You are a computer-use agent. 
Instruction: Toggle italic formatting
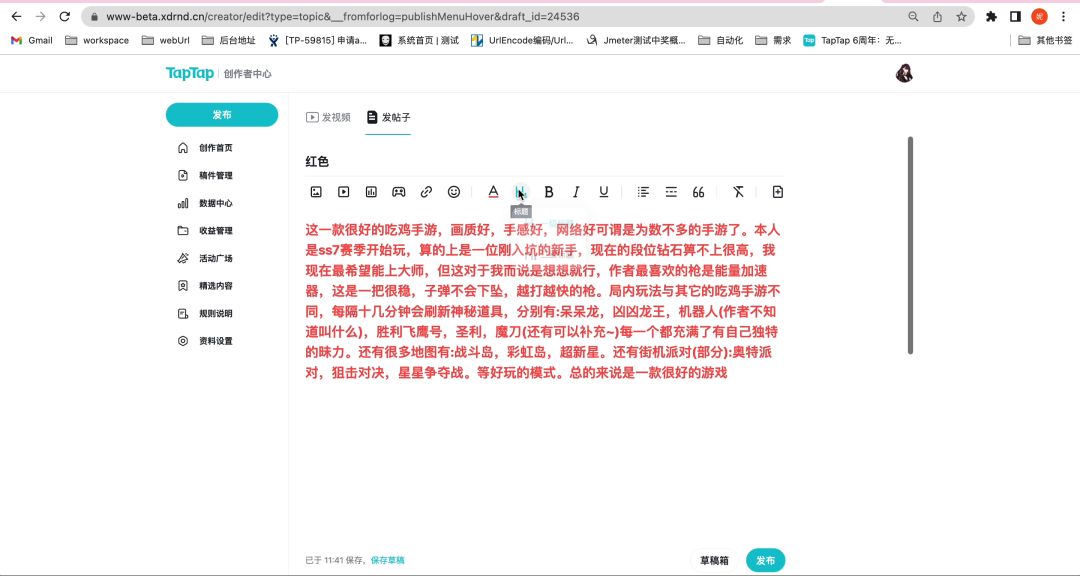pyautogui.click(x=576, y=192)
